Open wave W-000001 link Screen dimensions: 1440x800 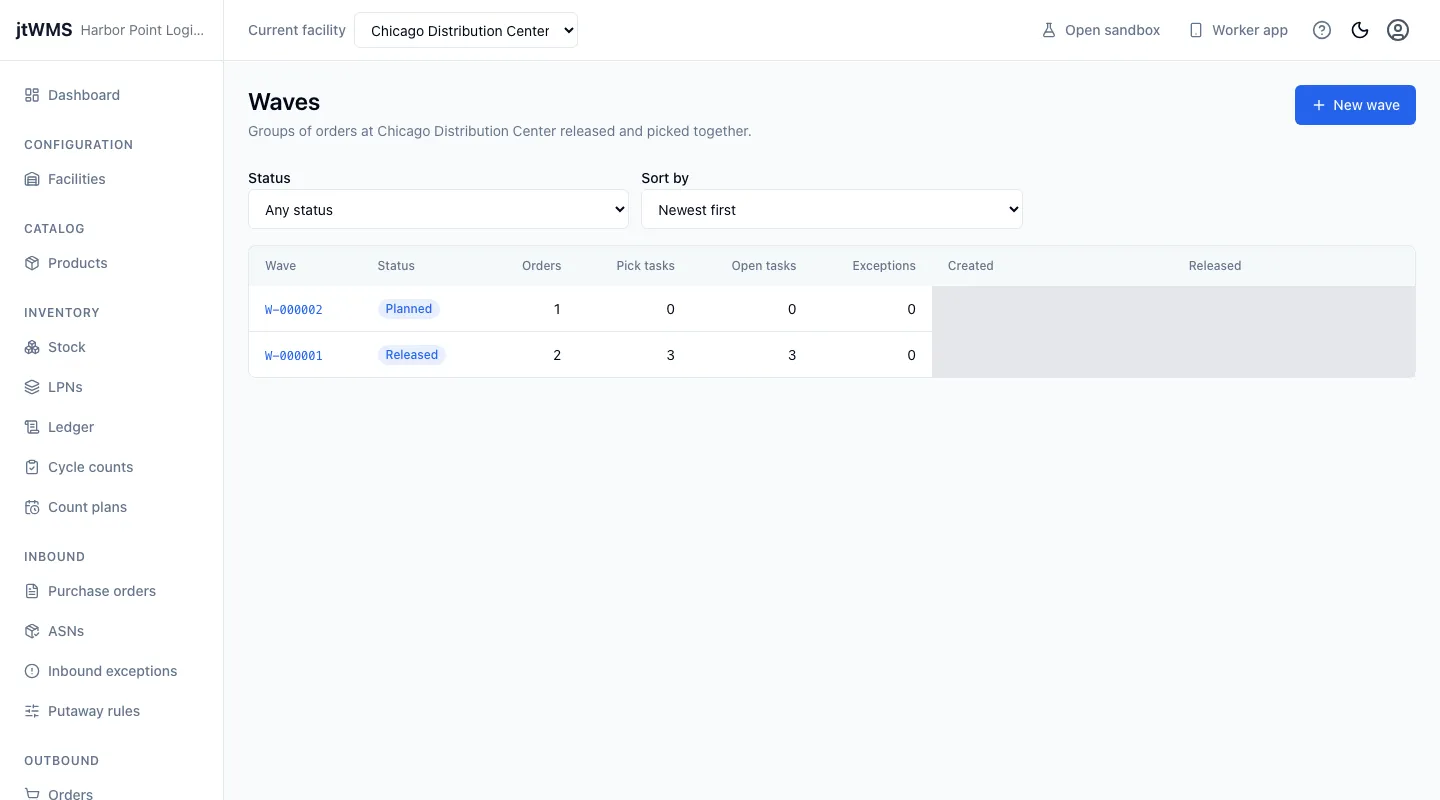pyautogui.click(x=294, y=356)
